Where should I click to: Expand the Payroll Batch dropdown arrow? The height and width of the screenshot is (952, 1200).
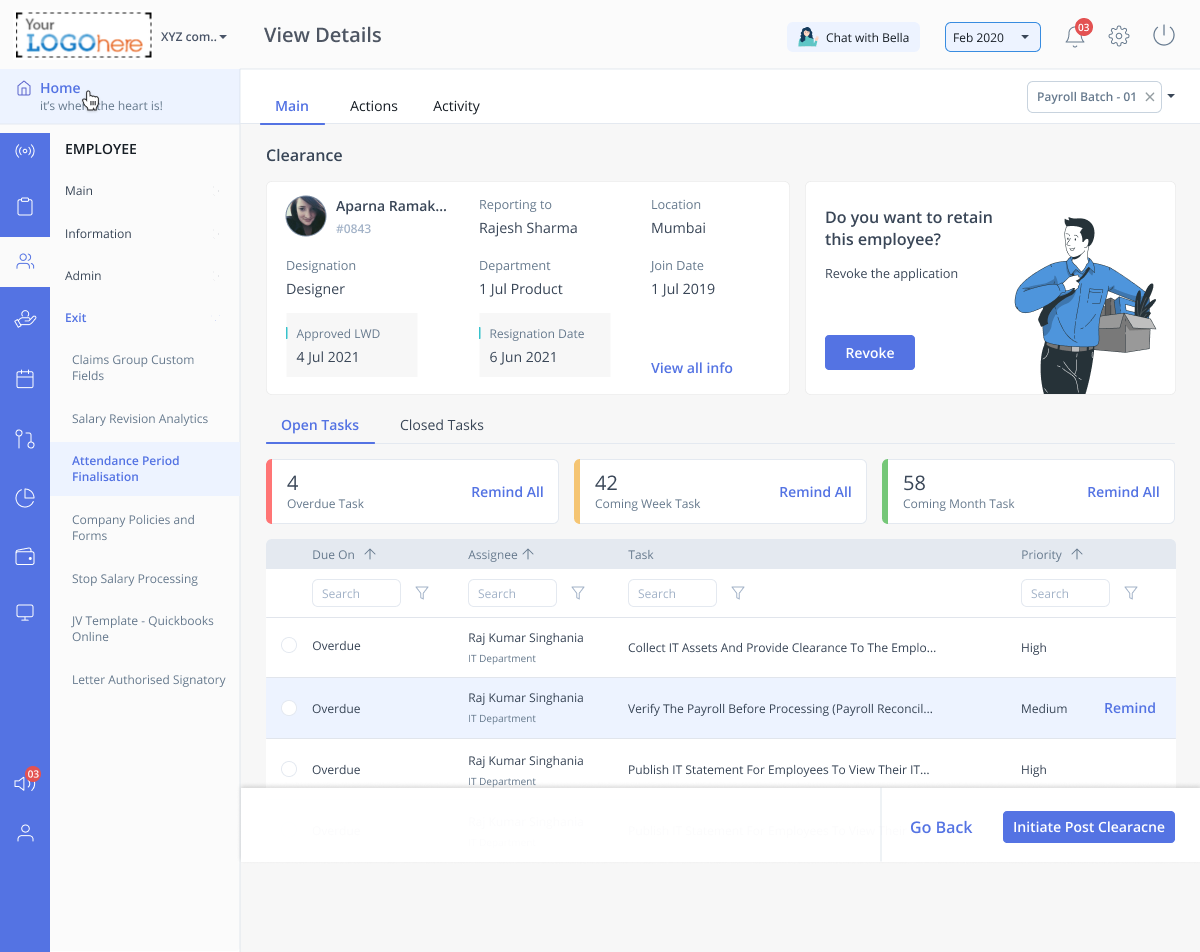pos(1171,96)
